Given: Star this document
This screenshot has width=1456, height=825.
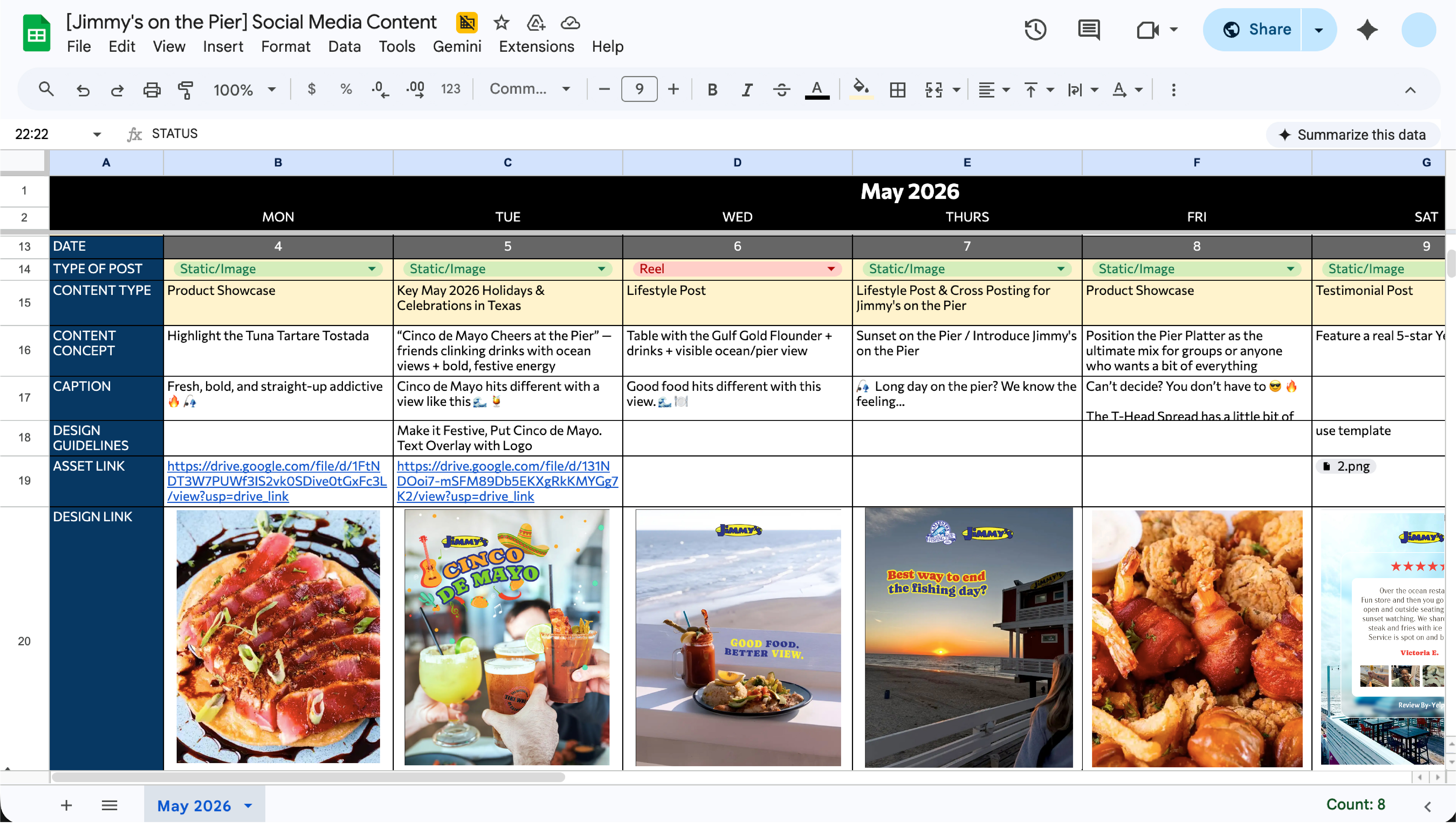Looking at the screenshot, I should 501,23.
